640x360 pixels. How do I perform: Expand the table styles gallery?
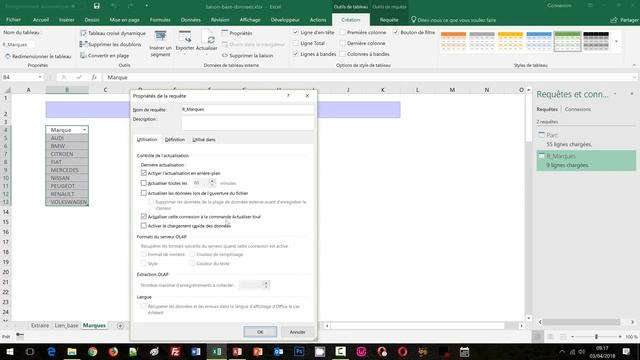point(616,41)
